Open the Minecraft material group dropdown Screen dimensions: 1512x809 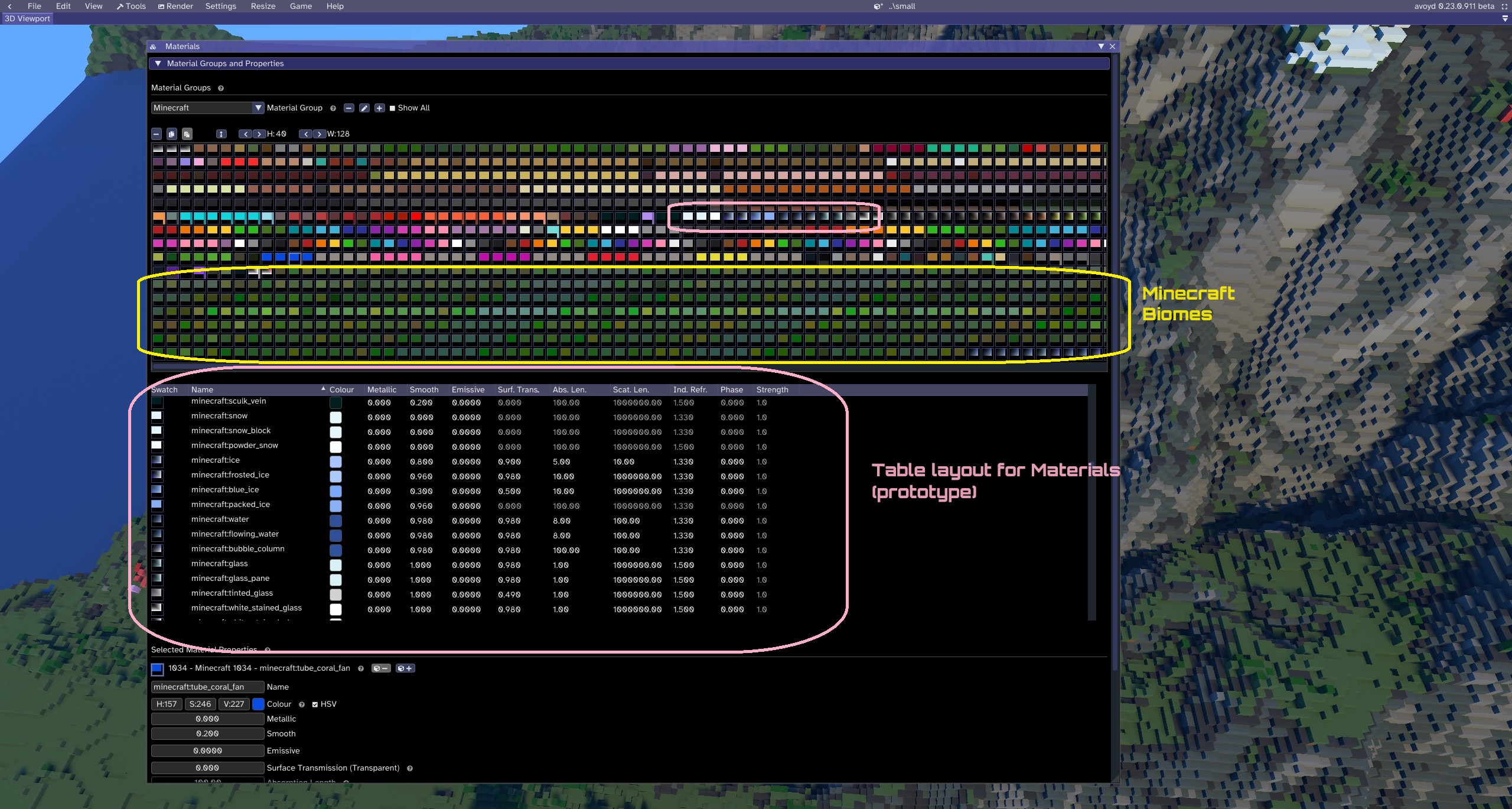[x=258, y=108]
